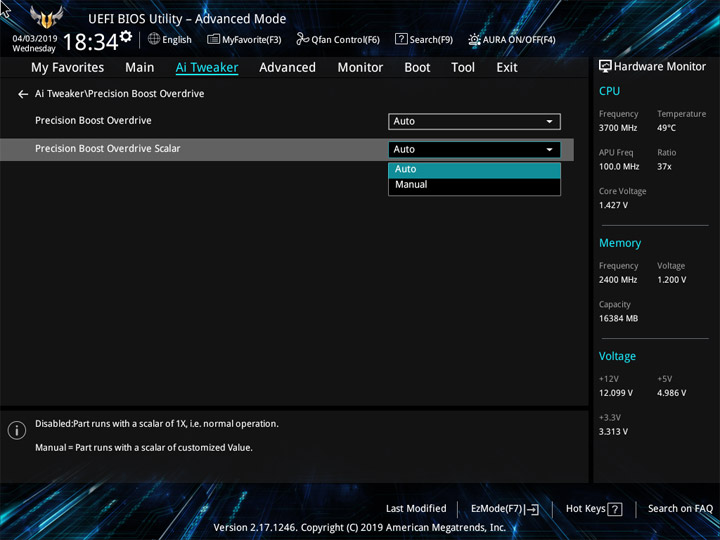
Task: Click the 18:34 clock time
Action: tap(90, 42)
